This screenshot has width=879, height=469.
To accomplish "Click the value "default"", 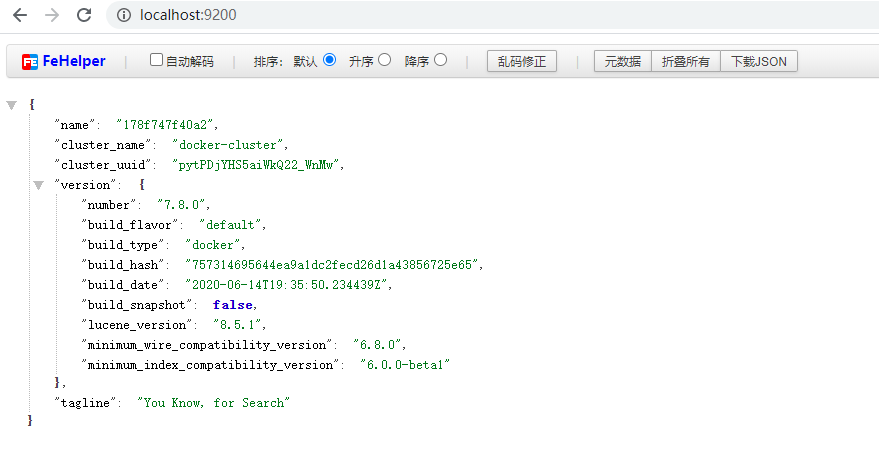I will point(230,225).
